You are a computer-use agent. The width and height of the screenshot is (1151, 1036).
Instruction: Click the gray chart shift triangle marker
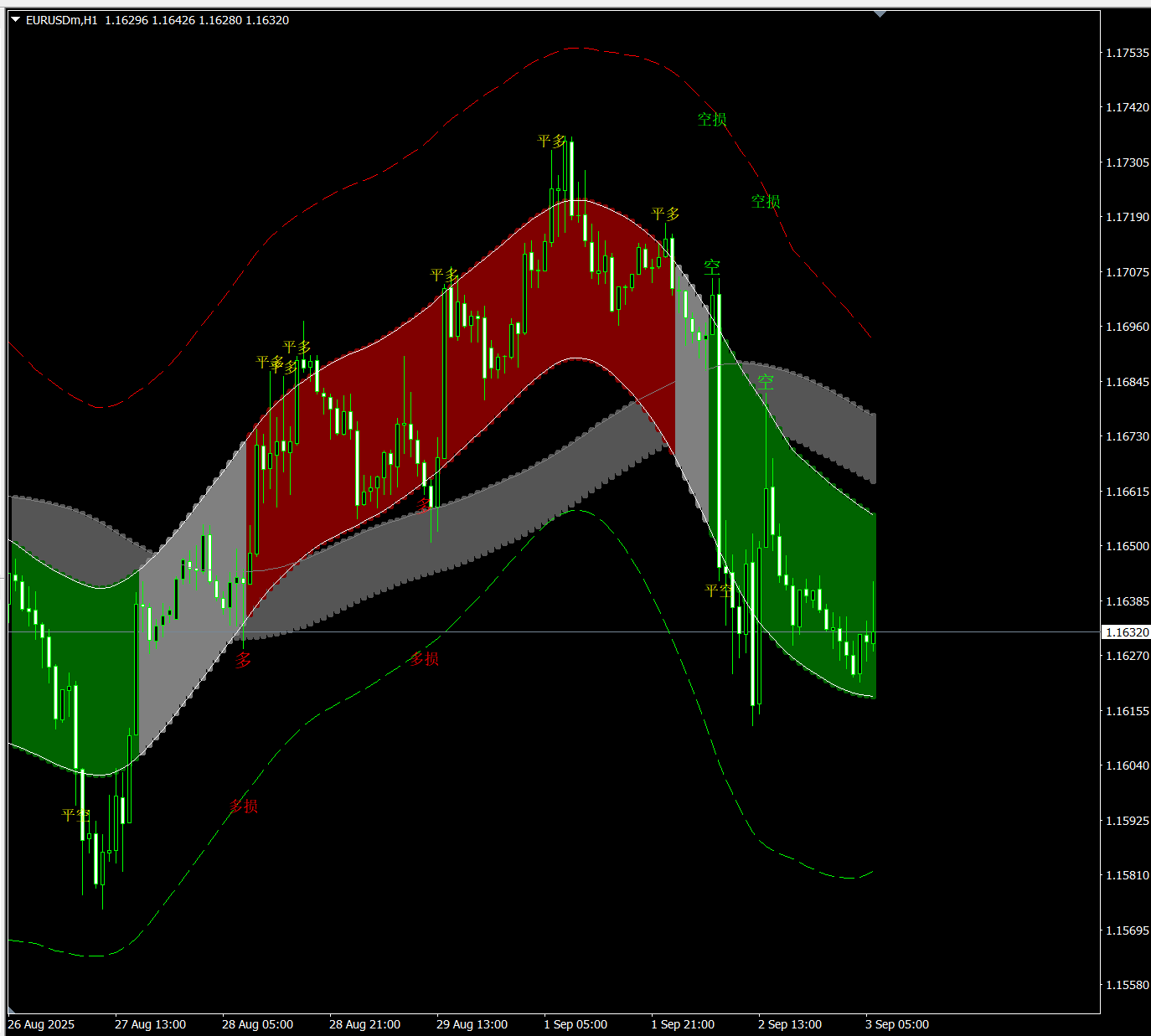click(x=880, y=14)
